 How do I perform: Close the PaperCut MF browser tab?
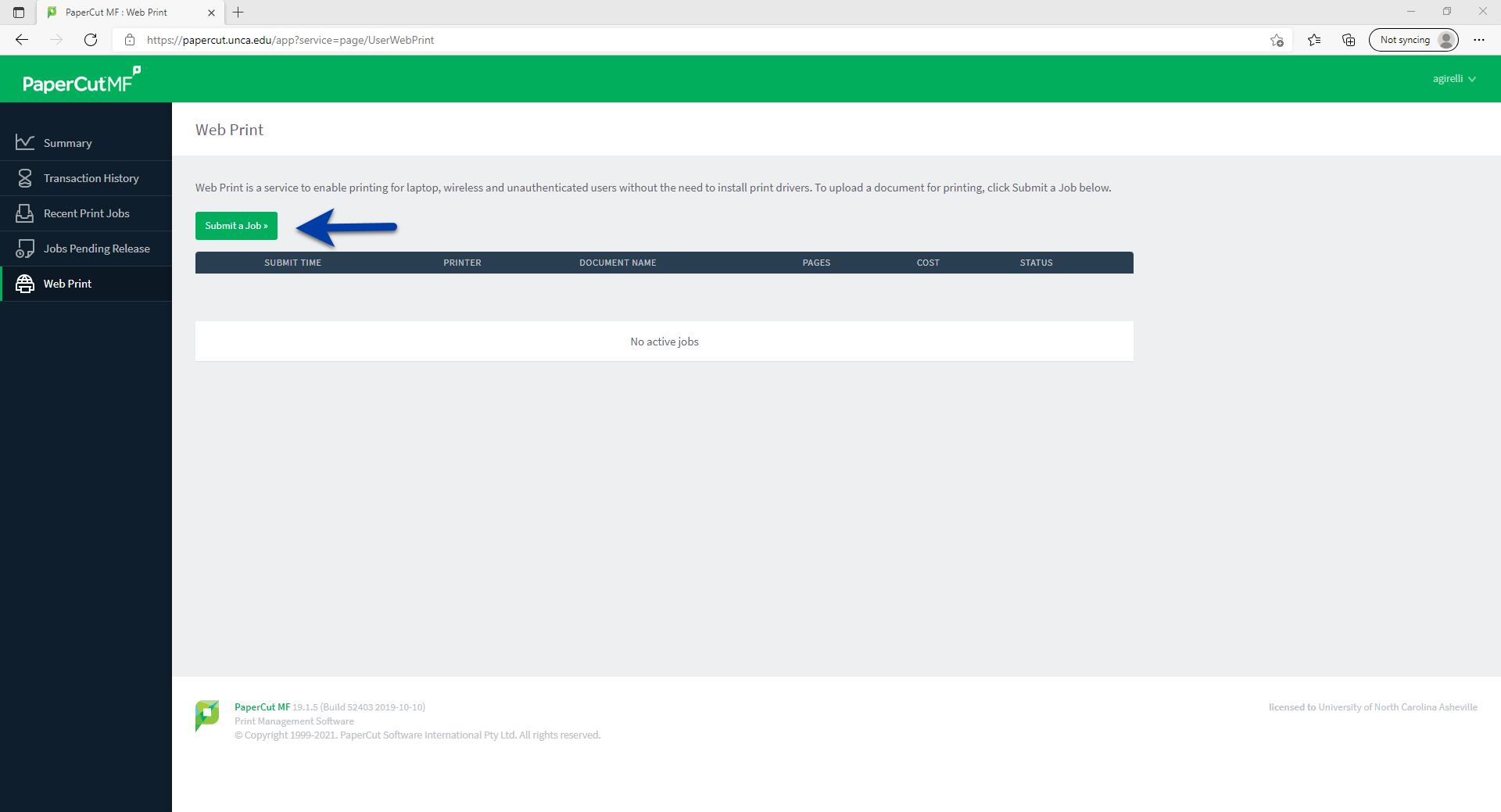211,13
